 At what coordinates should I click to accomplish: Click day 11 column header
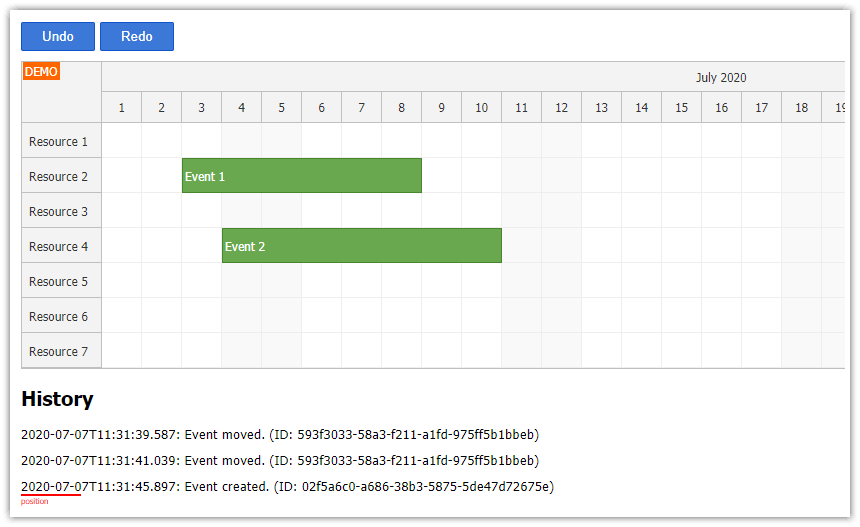522,107
